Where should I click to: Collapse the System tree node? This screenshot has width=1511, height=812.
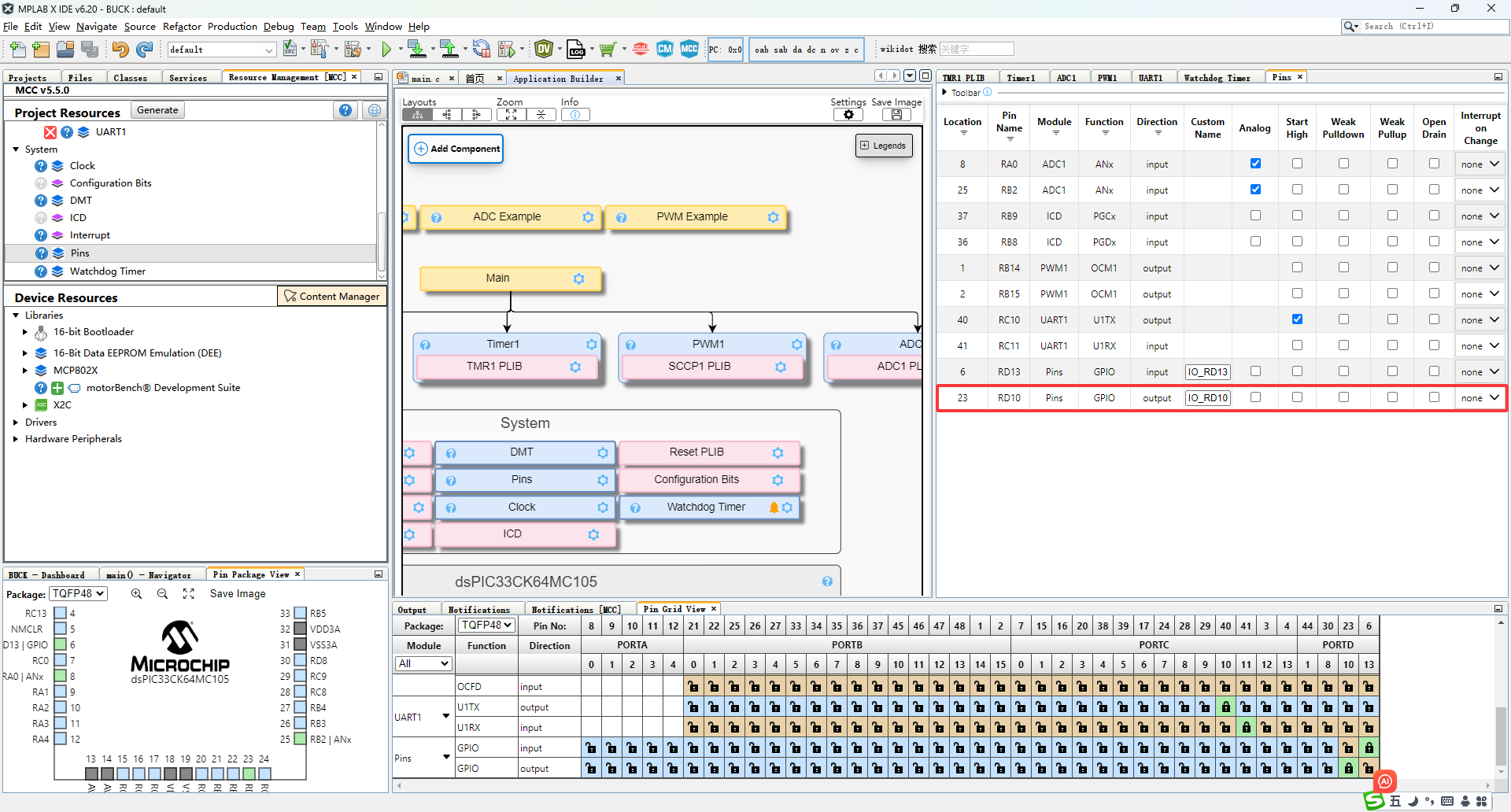click(16, 149)
